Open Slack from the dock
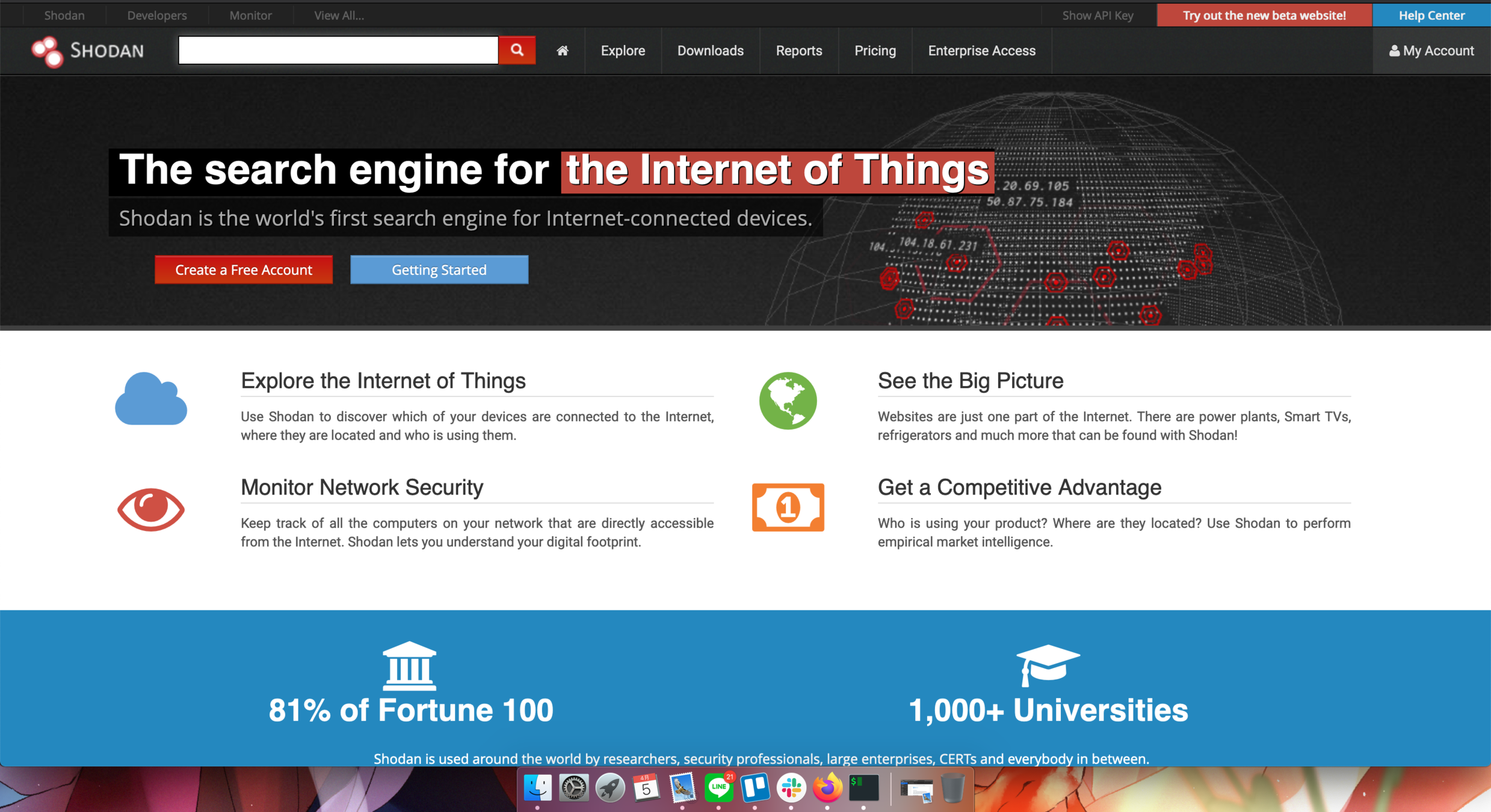 [791, 787]
